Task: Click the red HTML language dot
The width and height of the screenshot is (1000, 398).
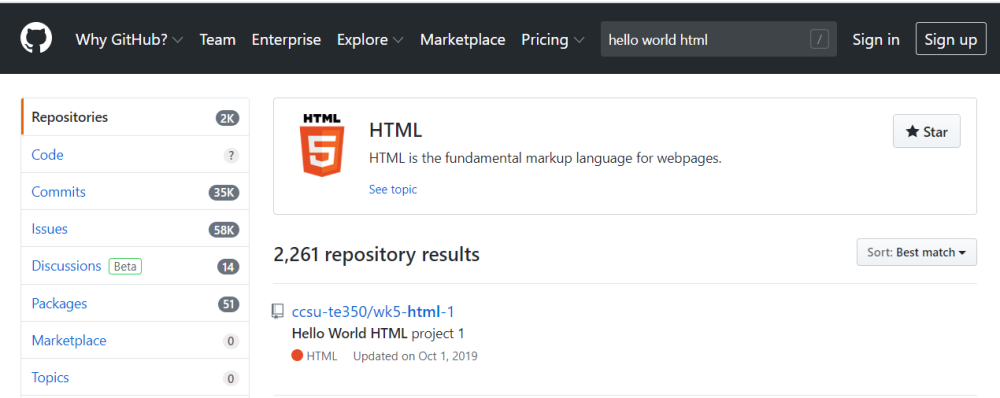Action: coord(297,355)
